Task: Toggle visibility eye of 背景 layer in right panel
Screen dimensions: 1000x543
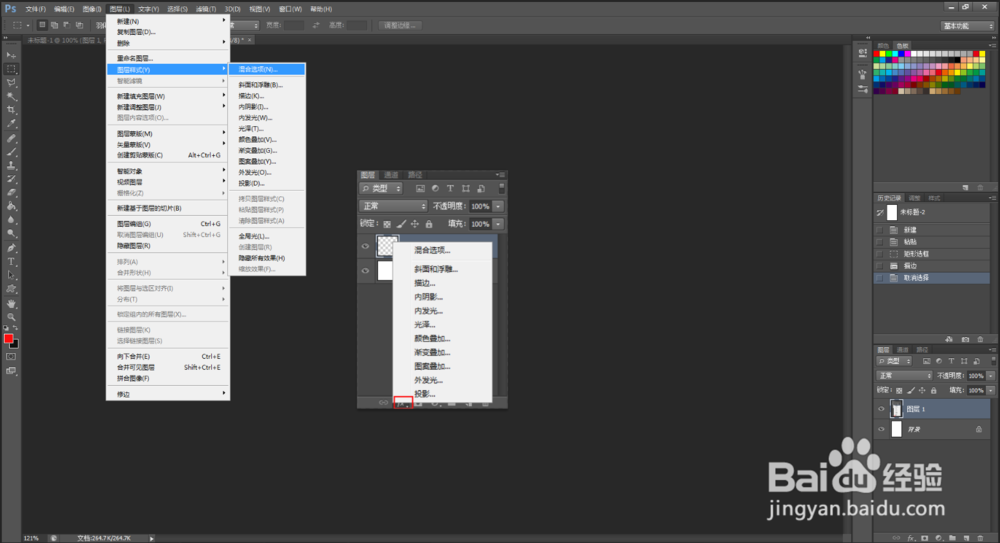Action: (x=881, y=429)
